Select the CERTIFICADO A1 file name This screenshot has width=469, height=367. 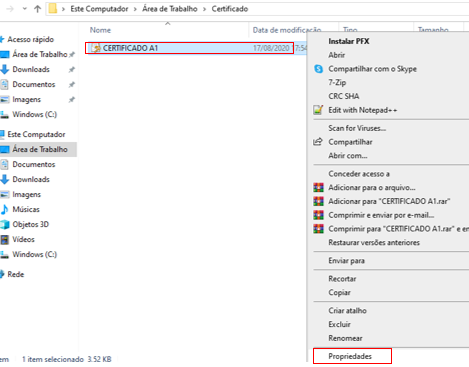click(x=130, y=48)
